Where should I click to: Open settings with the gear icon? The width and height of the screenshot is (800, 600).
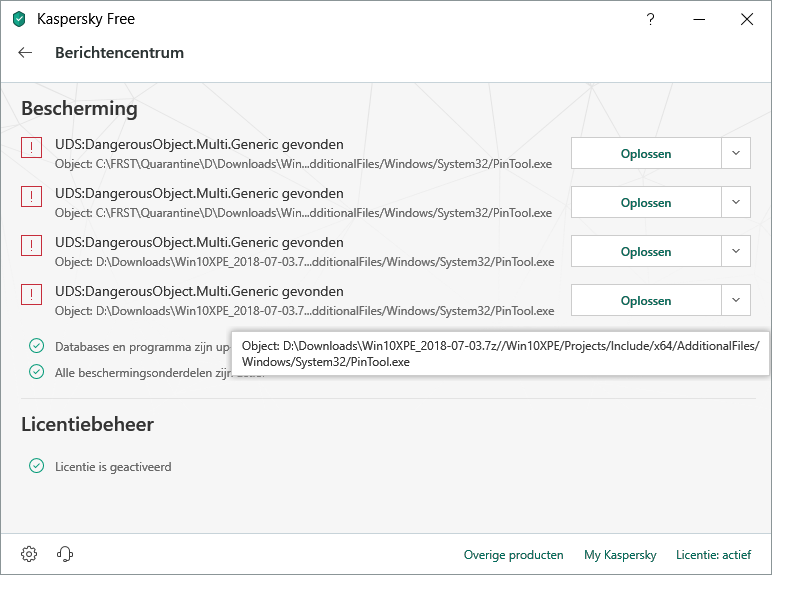tap(29, 554)
